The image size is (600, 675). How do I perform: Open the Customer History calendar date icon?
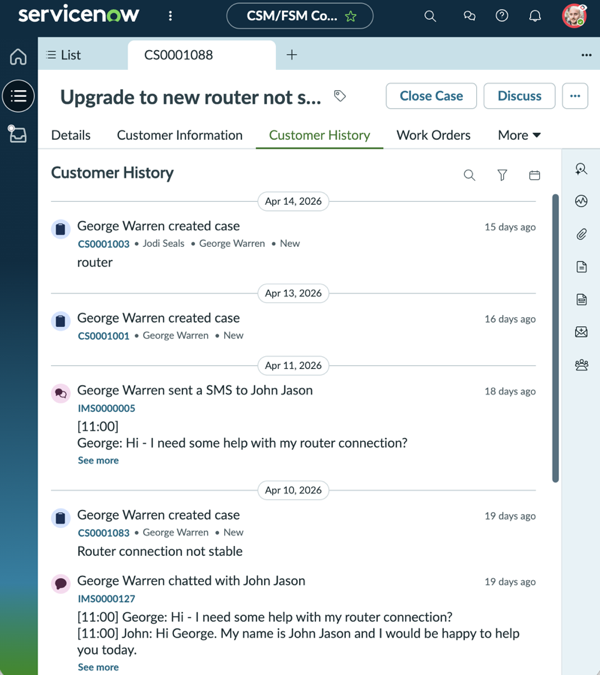(534, 175)
